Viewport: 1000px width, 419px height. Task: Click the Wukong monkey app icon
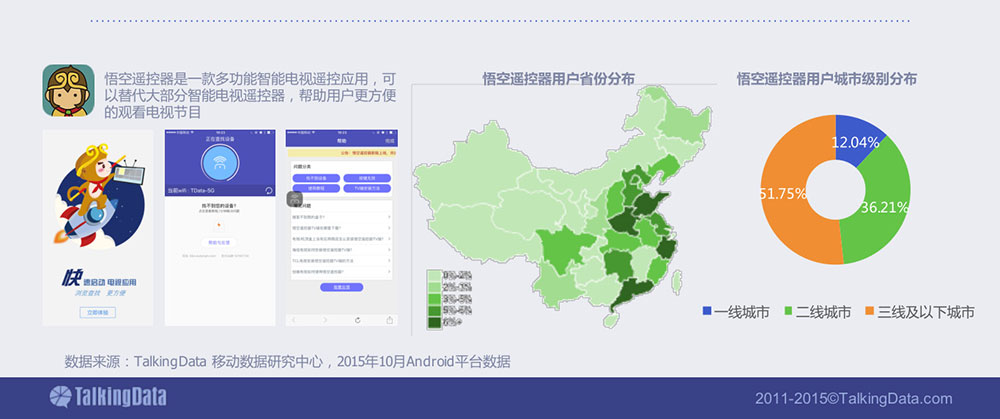pos(68,90)
